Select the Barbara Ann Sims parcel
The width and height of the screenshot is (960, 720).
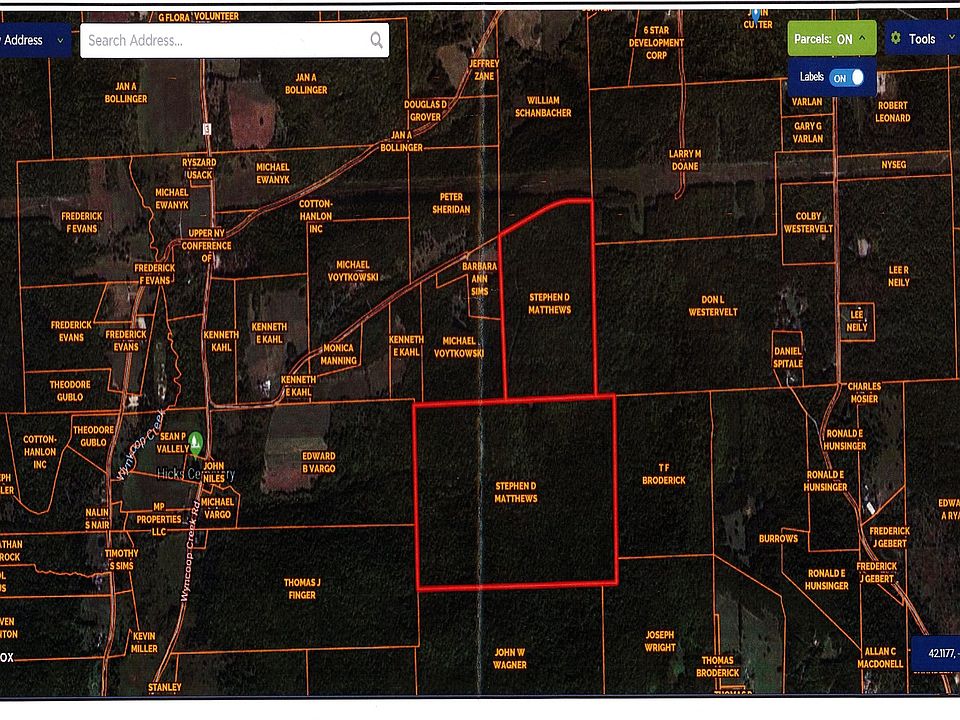(x=479, y=279)
